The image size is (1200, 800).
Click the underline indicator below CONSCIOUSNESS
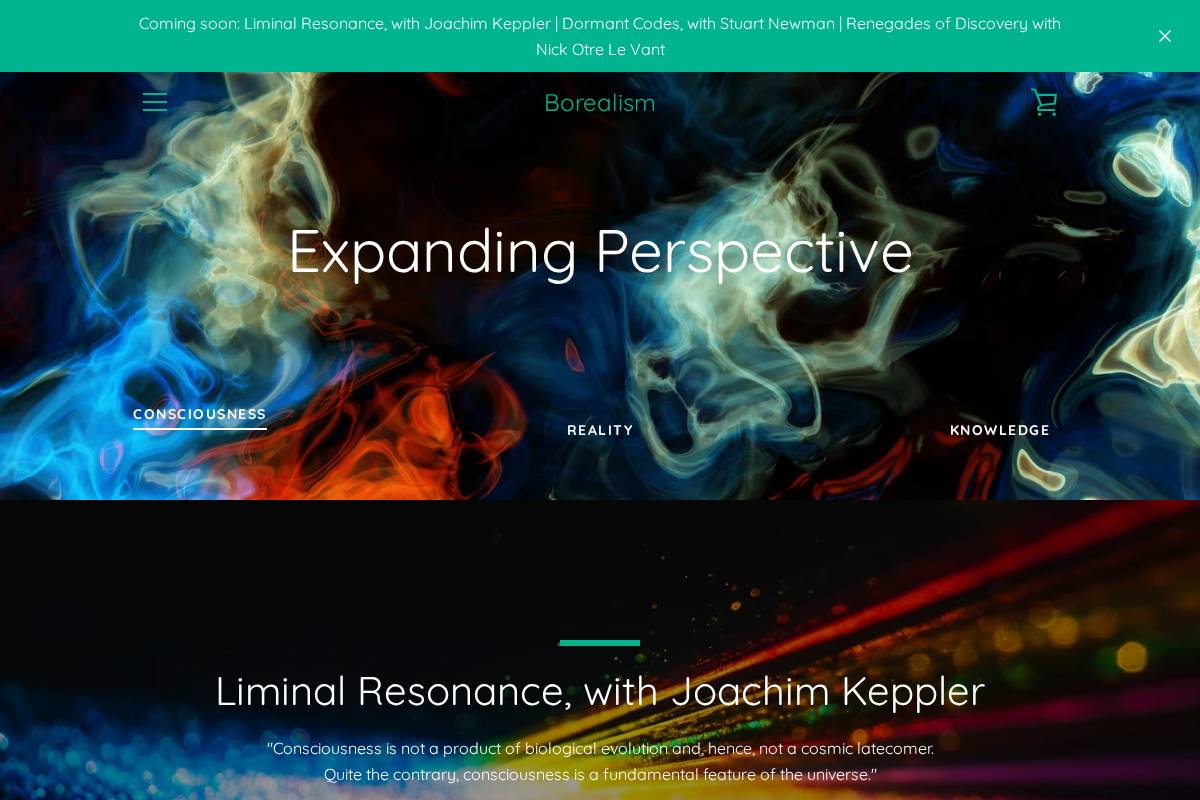click(x=200, y=428)
